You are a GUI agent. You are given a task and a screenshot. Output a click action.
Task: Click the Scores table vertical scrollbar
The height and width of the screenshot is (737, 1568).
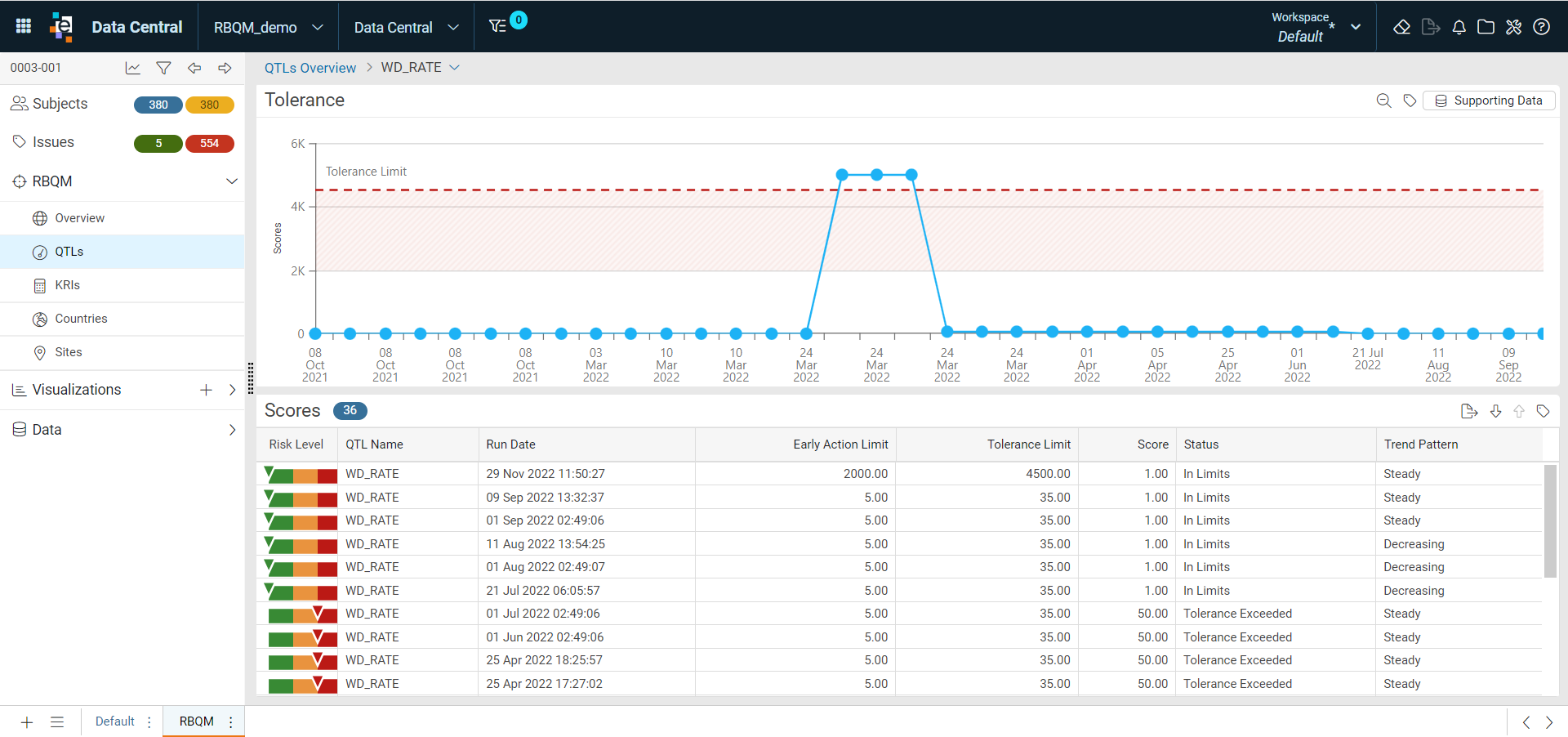(1549, 521)
